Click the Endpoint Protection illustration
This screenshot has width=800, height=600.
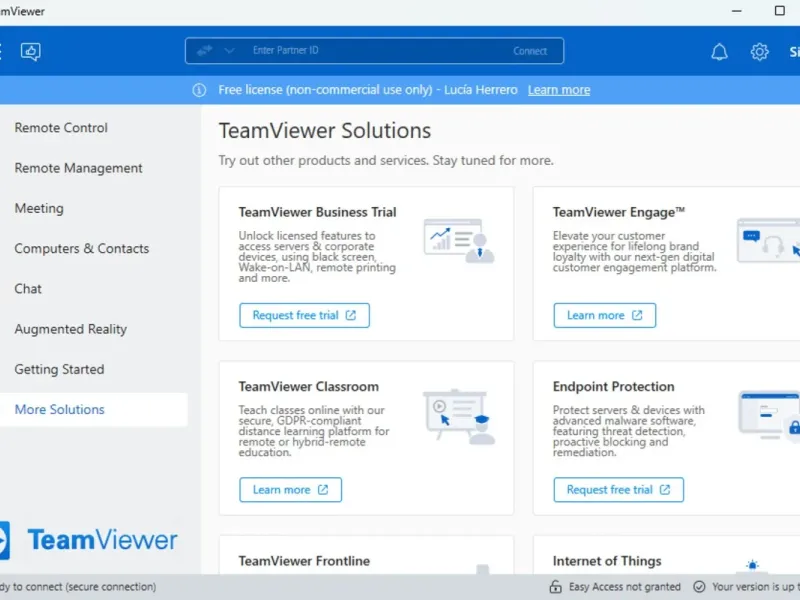click(x=769, y=415)
